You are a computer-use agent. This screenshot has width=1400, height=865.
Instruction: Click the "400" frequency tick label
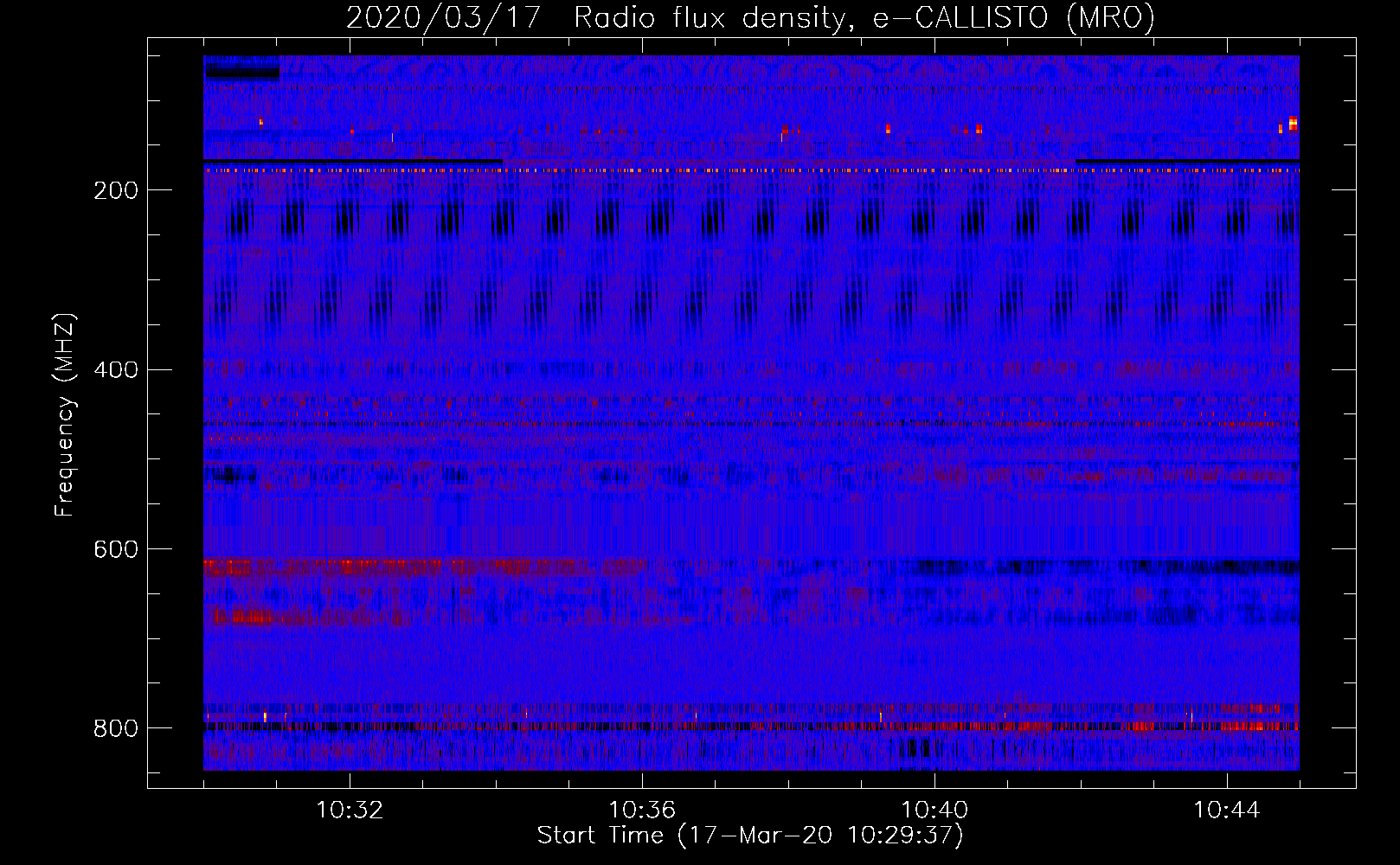pos(115,370)
